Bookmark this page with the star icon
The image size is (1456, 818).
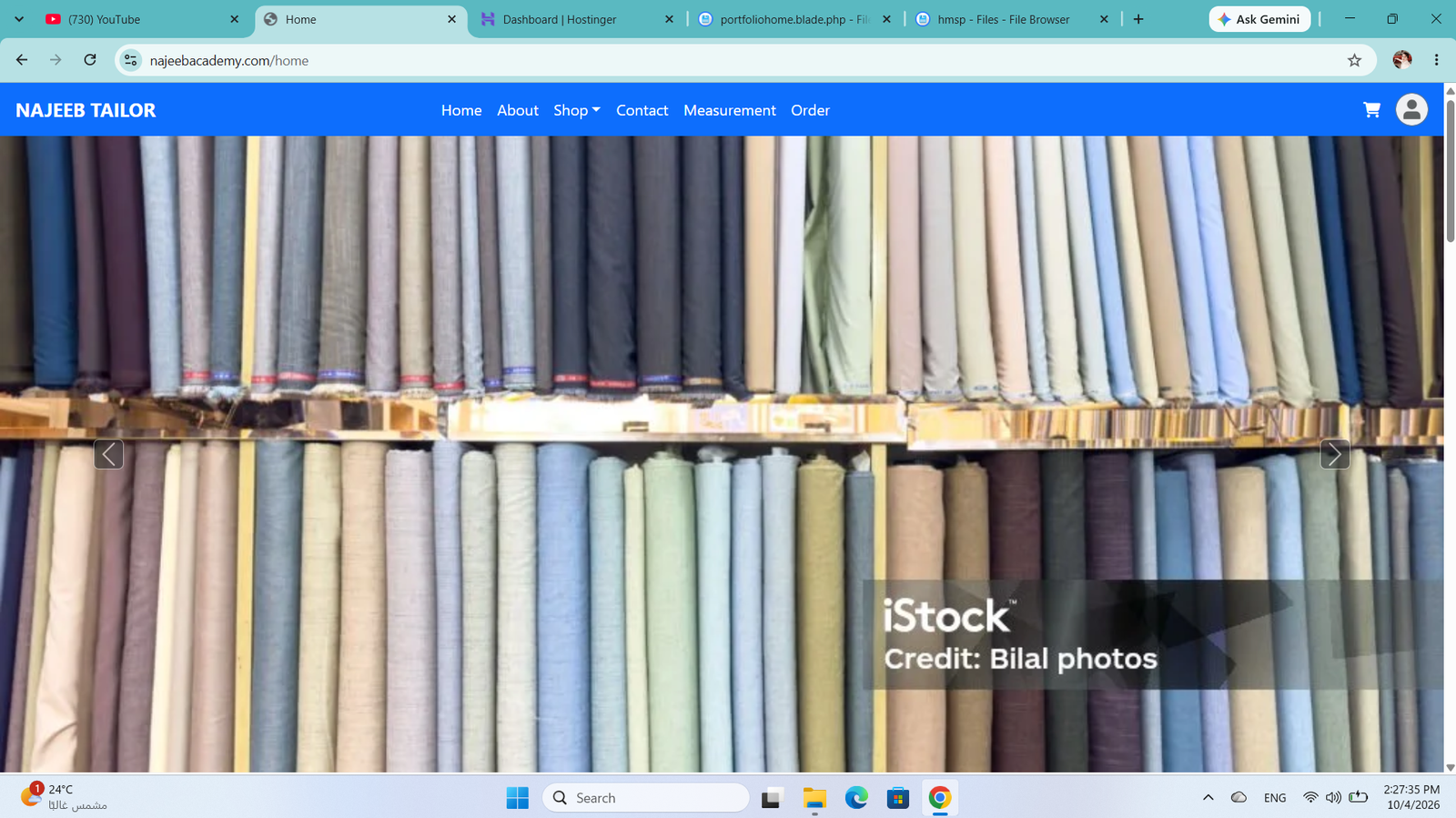pos(1354,60)
